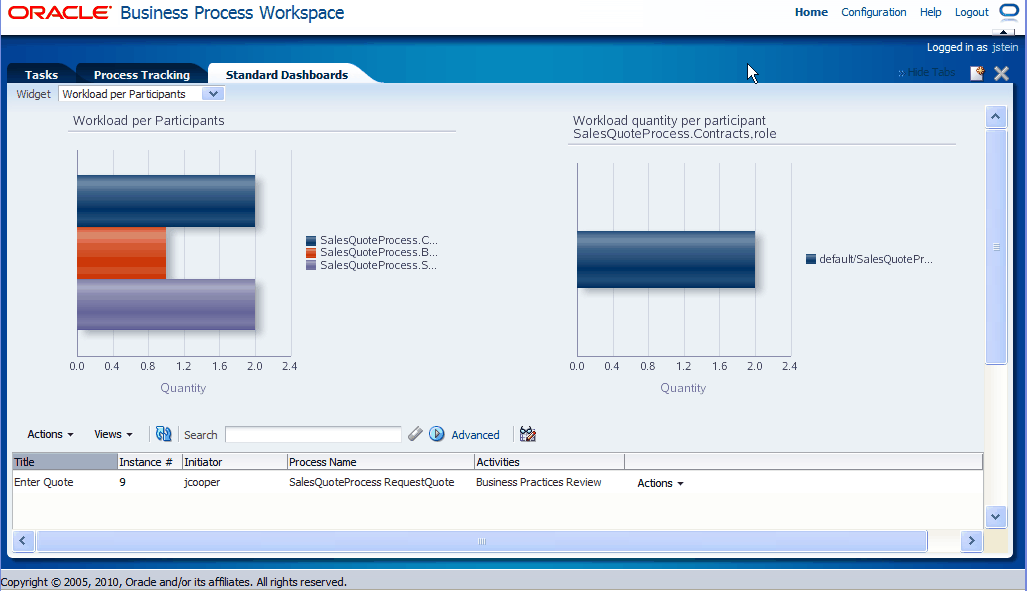Viewport: 1027px width, 591px height.
Task: Select the Enter Quote title cell
Action: pyautogui.click(x=44, y=482)
